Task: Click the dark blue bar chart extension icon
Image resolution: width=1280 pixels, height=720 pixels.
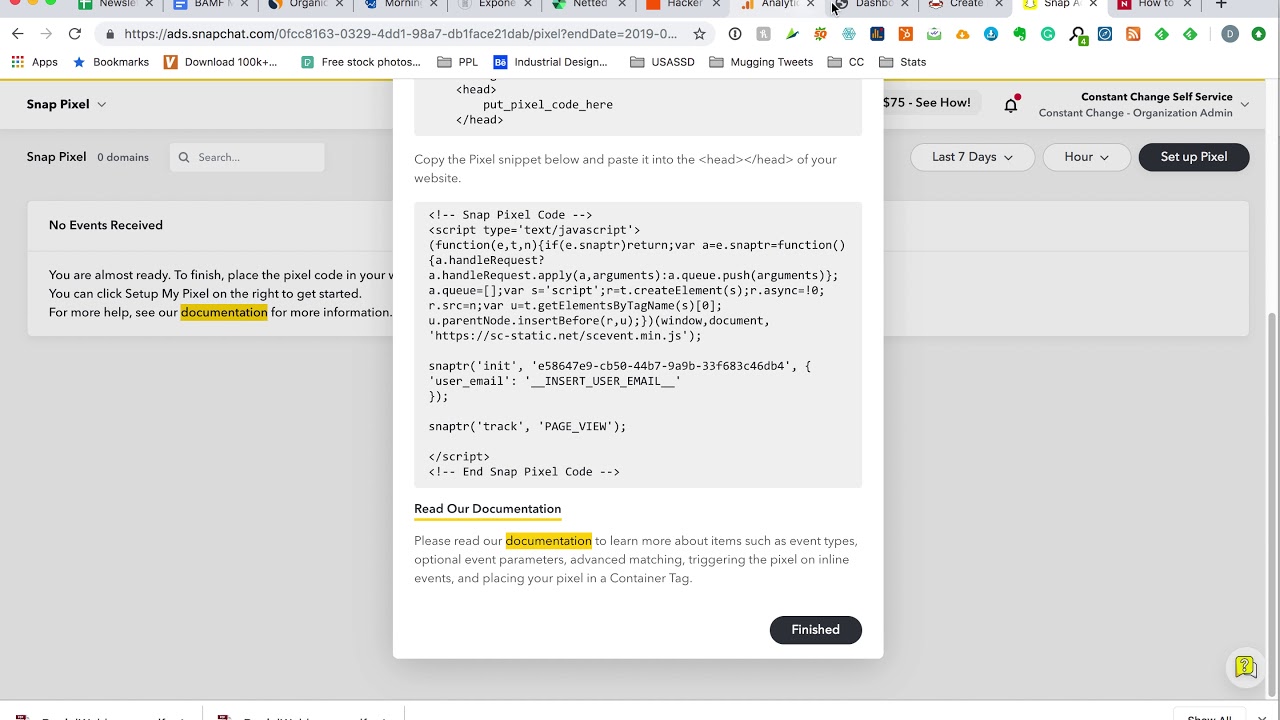Action: tap(877, 34)
